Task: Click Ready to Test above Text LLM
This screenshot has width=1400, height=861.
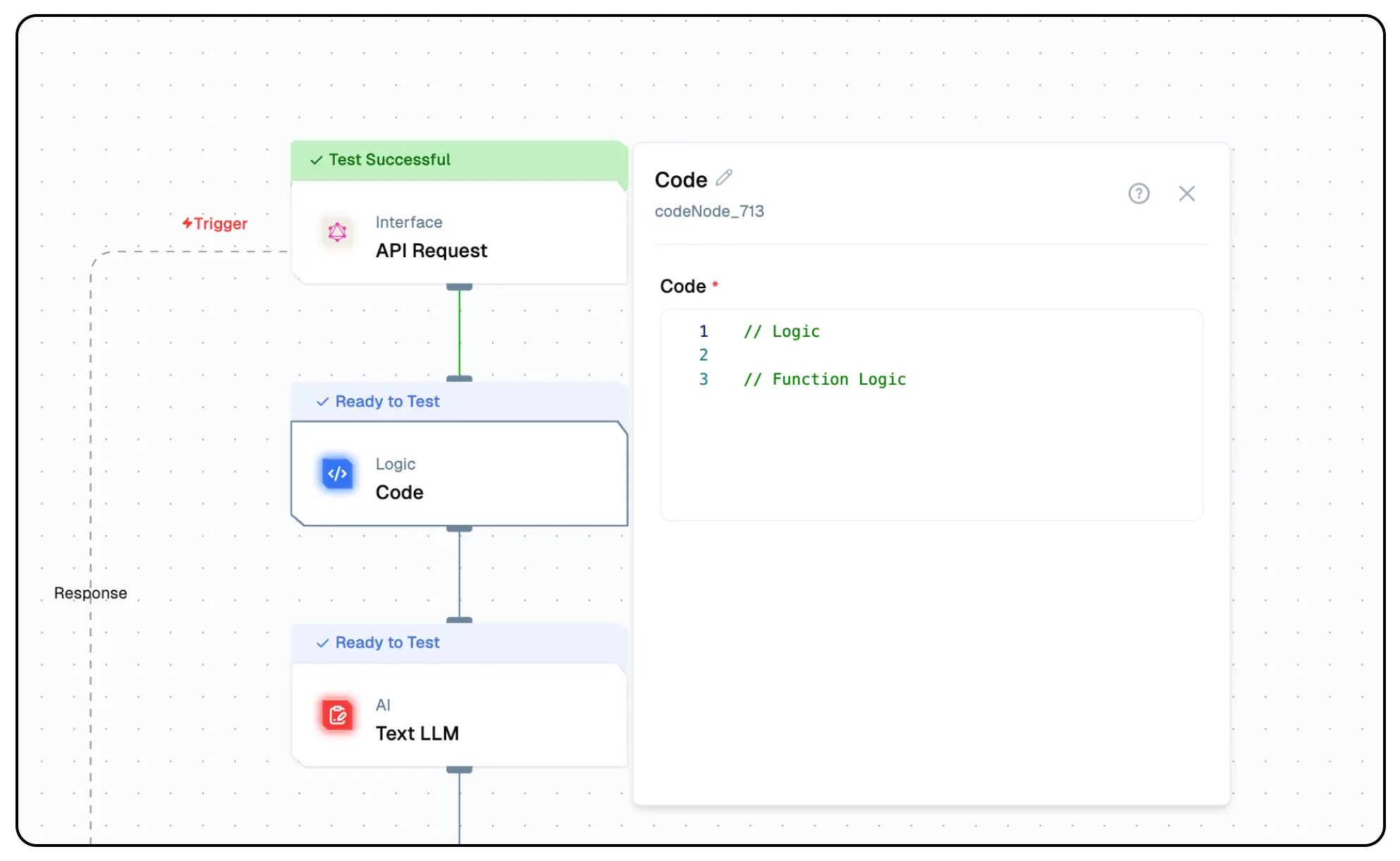Action: (x=387, y=643)
